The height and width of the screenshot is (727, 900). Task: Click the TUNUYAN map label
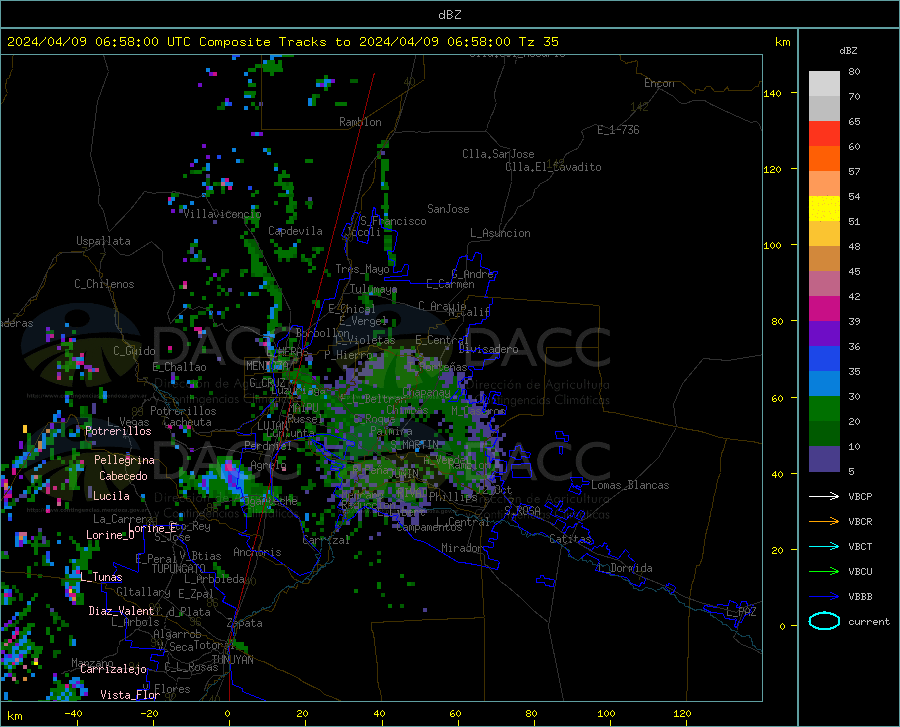coord(232,660)
